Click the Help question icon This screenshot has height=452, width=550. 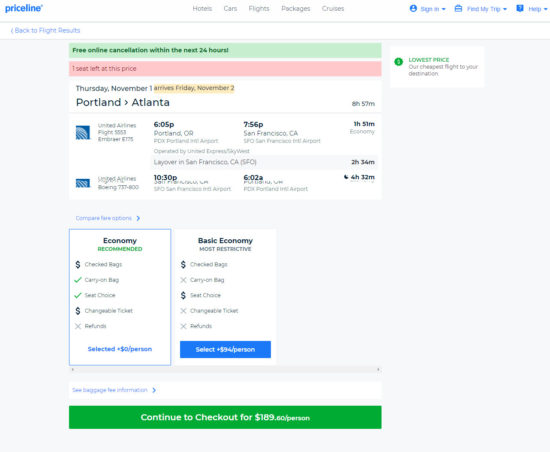click(x=520, y=8)
